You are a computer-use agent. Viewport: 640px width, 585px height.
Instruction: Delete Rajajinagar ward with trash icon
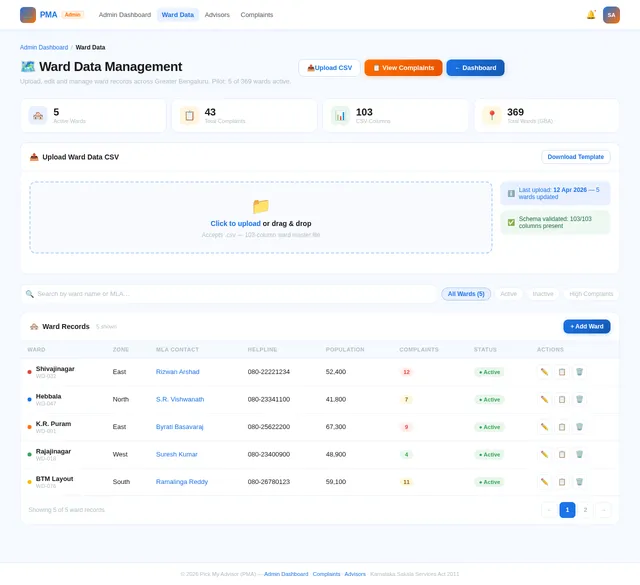(x=579, y=454)
